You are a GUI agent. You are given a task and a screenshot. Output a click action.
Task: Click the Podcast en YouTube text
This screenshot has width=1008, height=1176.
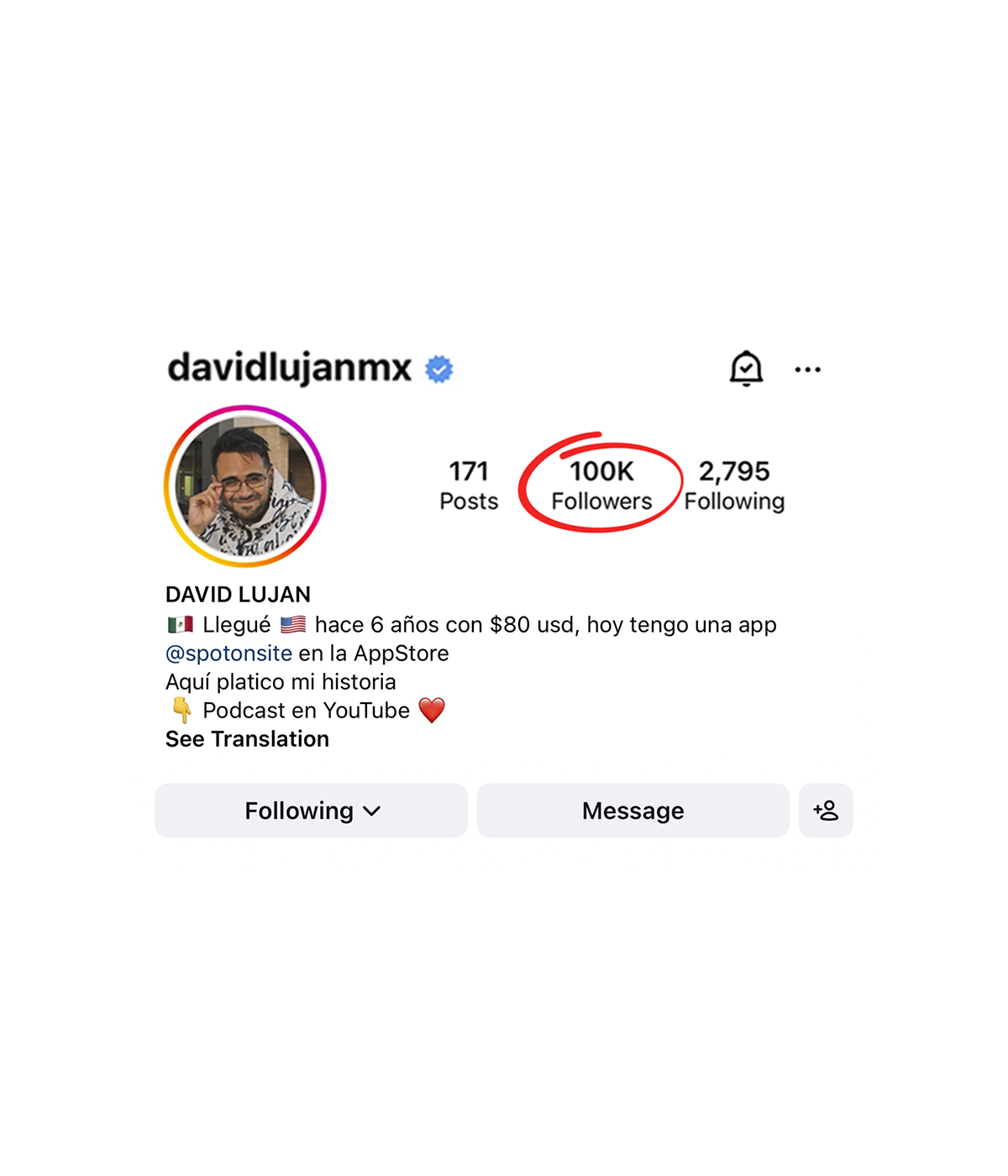[307, 711]
